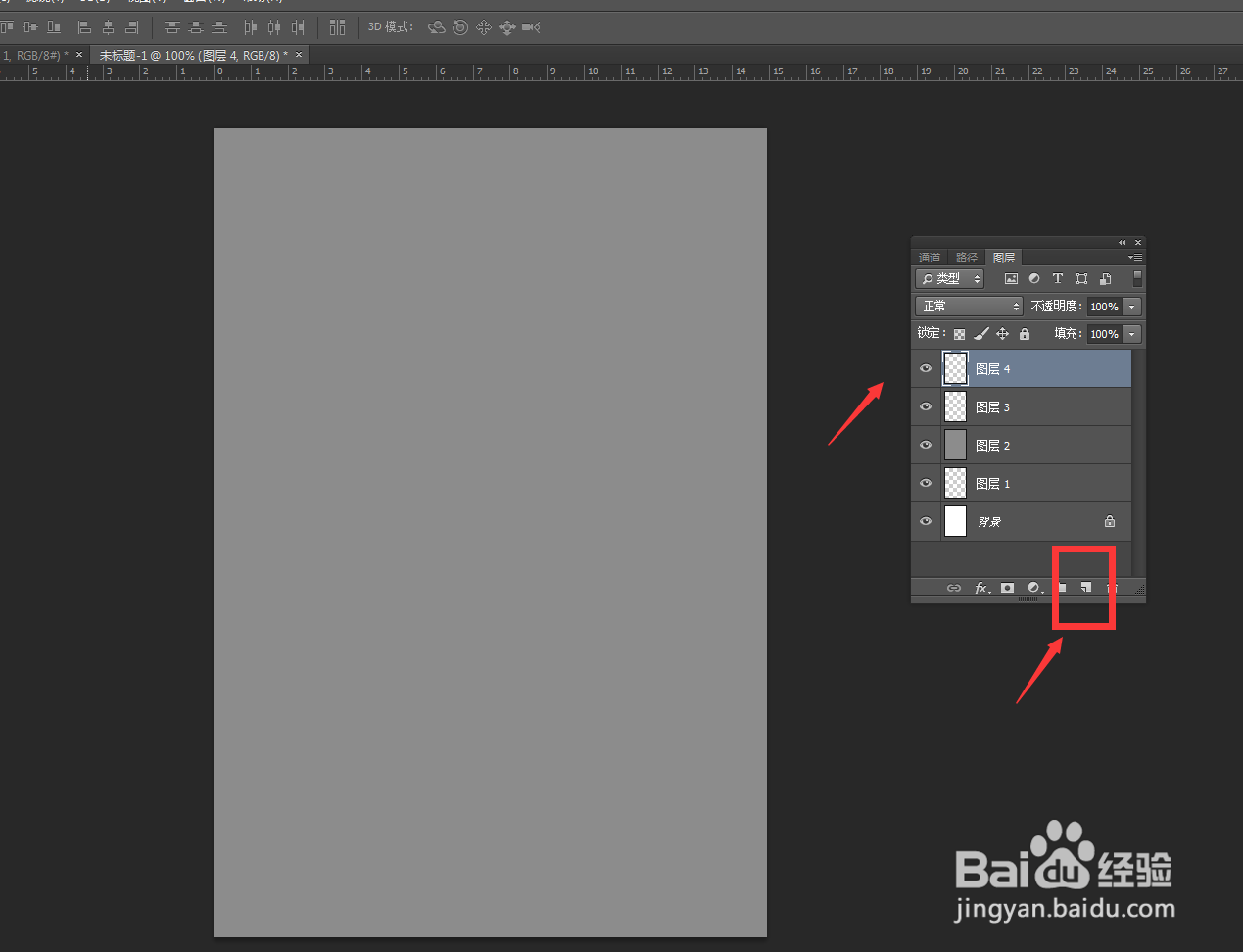The image size is (1243, 952).
Task: Click the align horizontal centers icon
Action: tap(108, 27)
